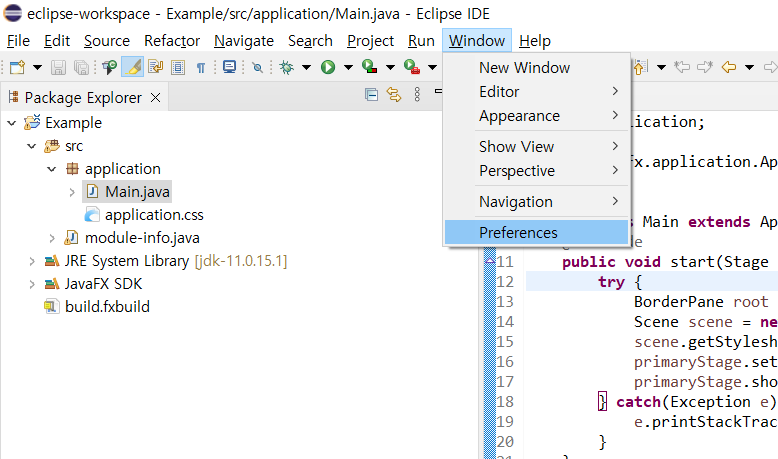Click the Next Edit Location arrow icon

[705, 67]
